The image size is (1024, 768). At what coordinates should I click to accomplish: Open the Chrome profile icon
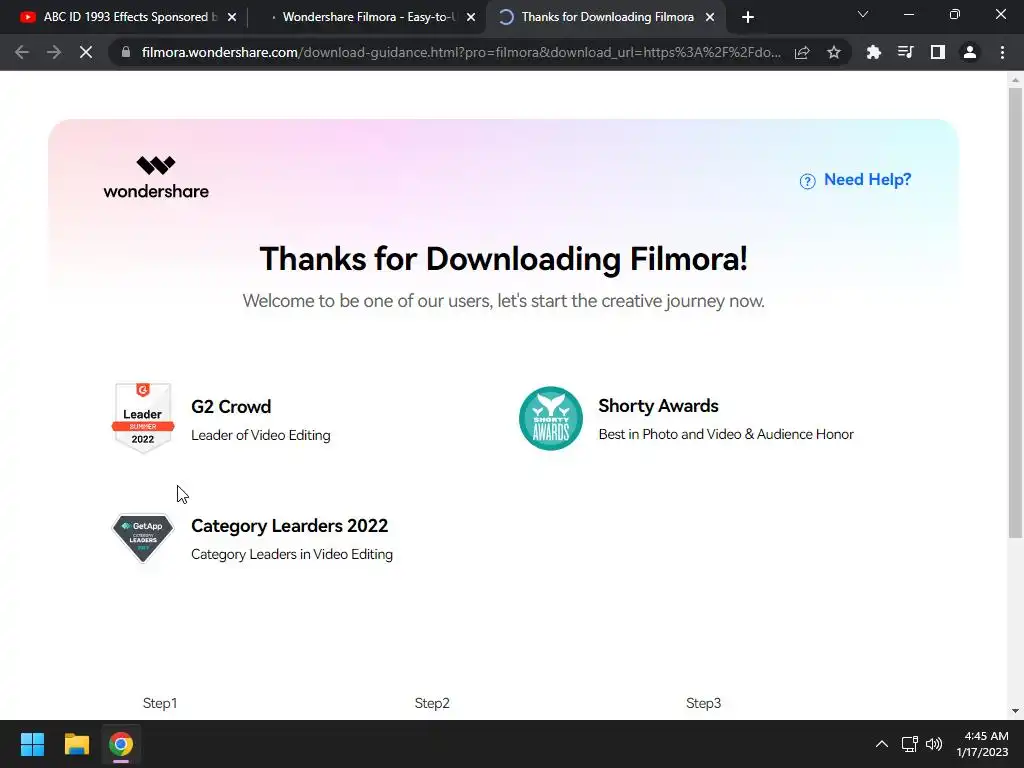970,52
